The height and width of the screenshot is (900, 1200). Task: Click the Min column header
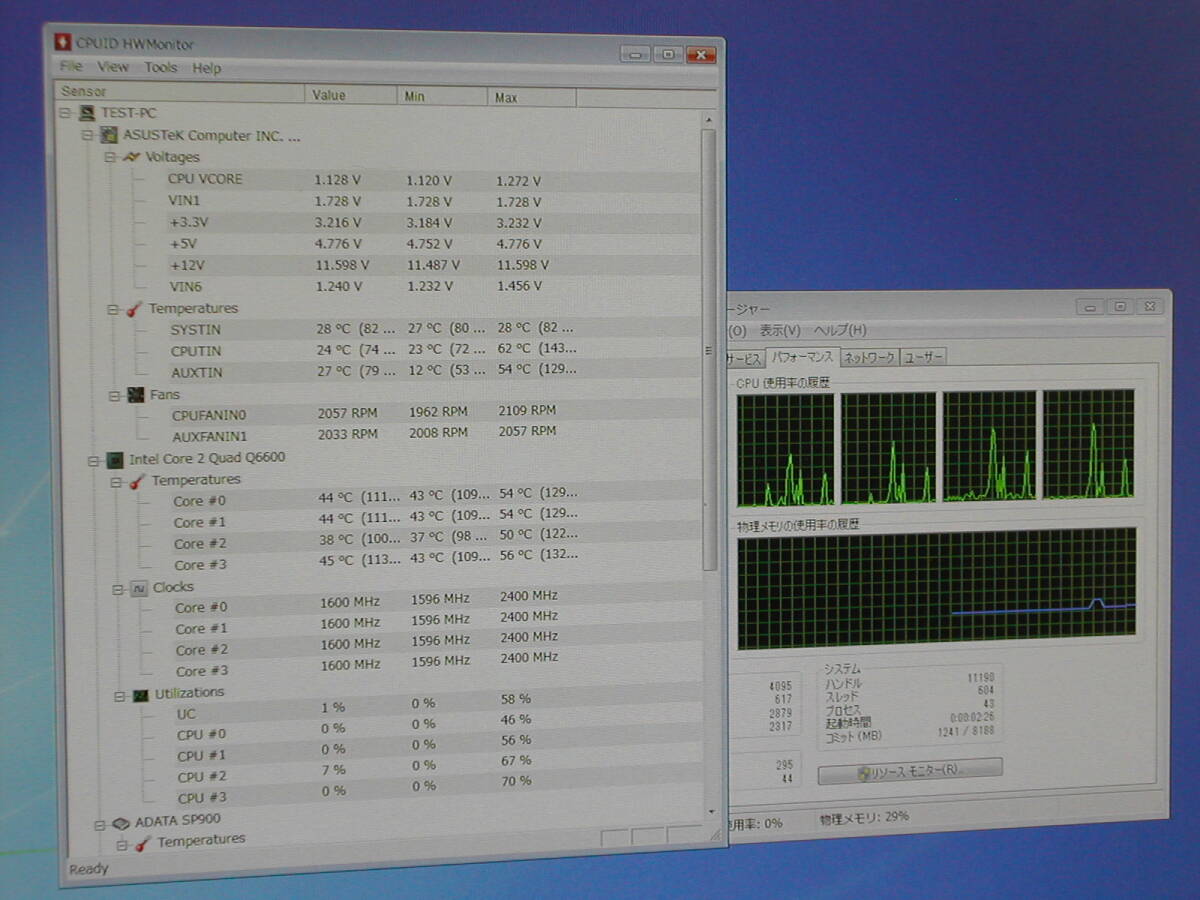click(443, 96)
